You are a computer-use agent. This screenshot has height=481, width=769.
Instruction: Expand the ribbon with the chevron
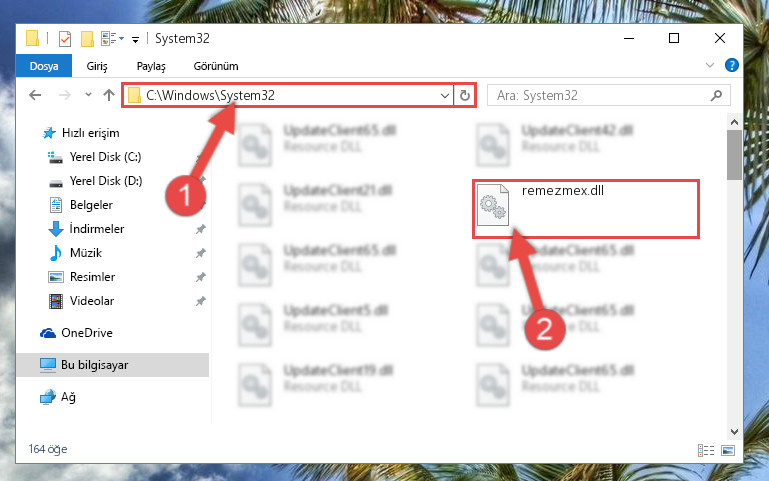(710, 65)
